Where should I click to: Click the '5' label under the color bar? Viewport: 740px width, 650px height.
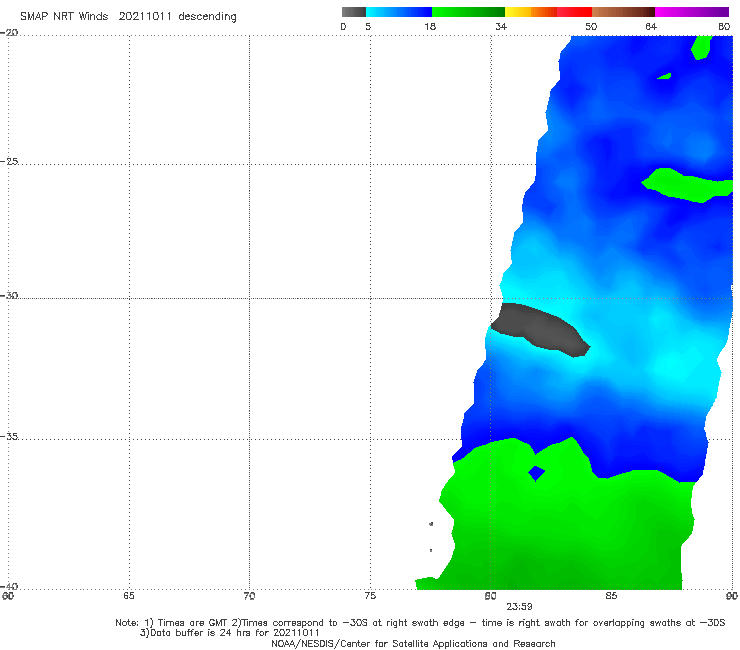368,26
